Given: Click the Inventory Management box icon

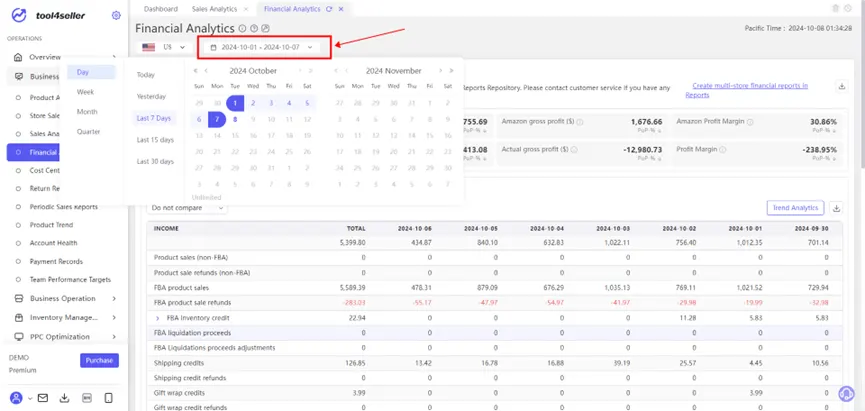Looking at the screenshot, I should [18, 318].
